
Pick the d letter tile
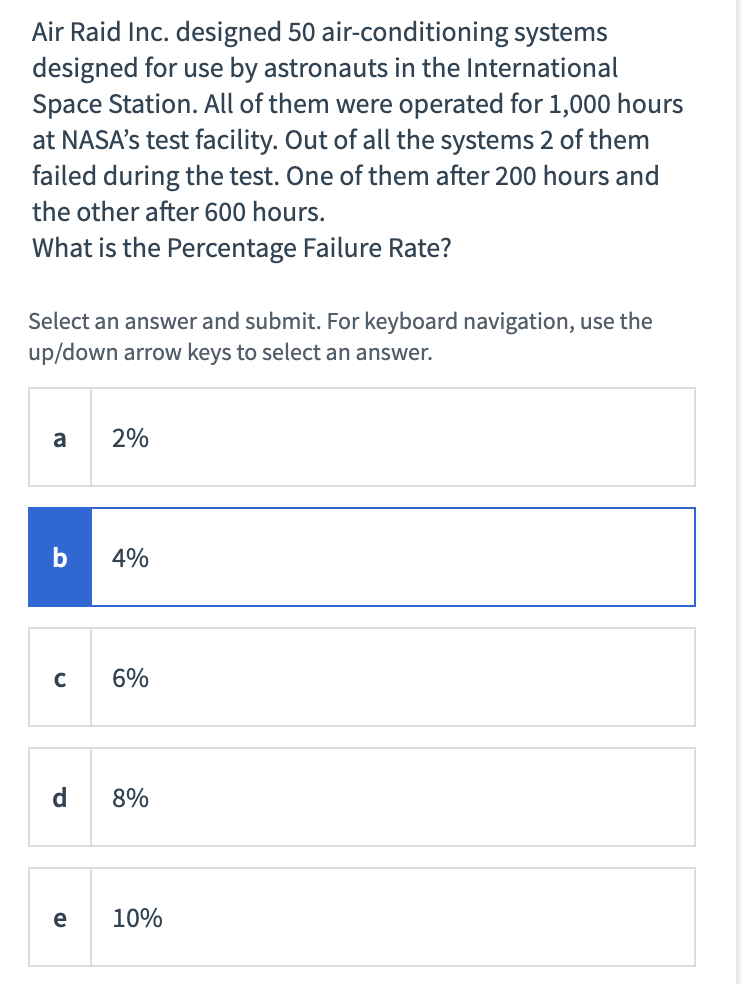coord(60,797)
